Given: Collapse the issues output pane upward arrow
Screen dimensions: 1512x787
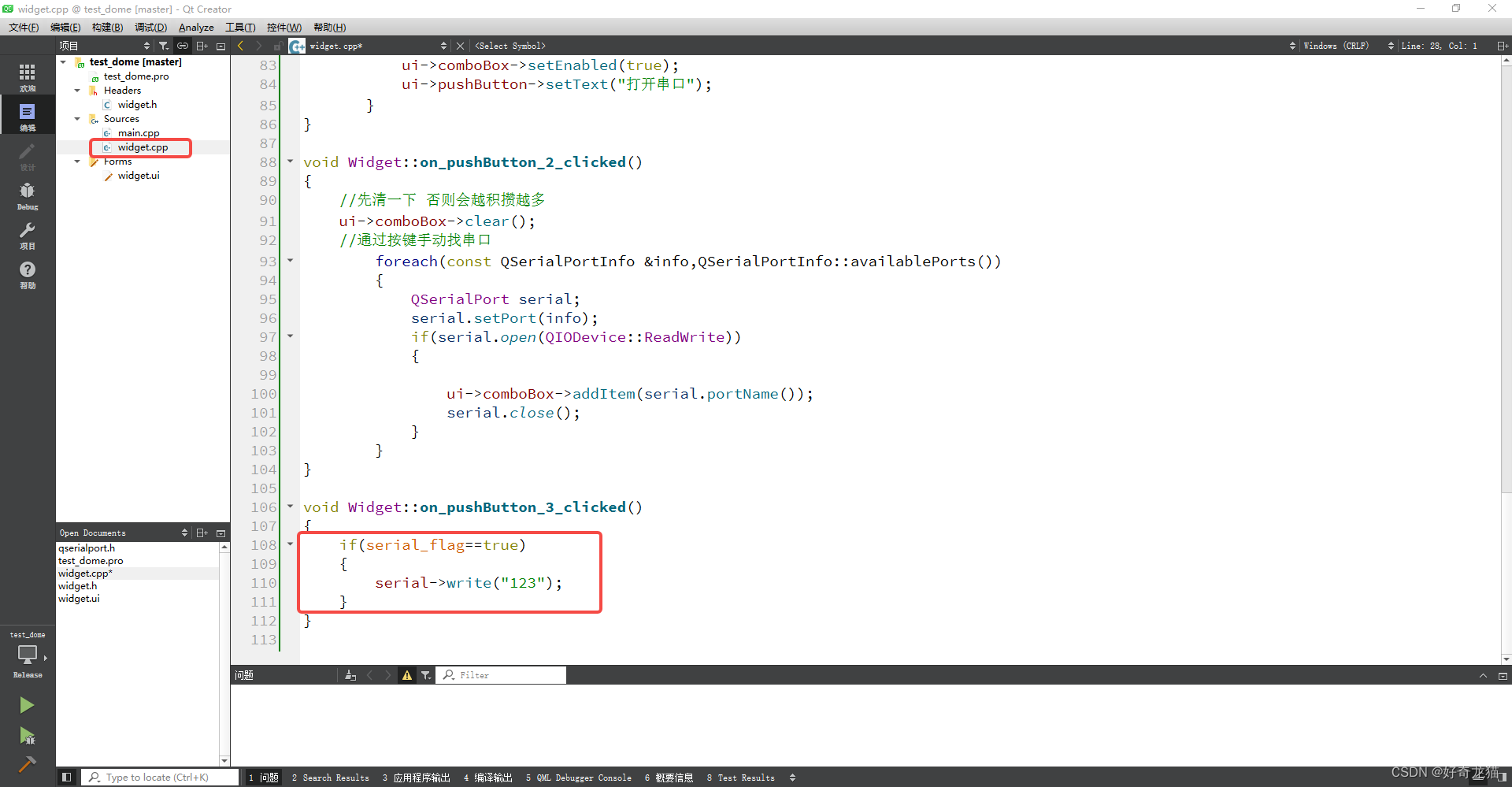Looking at the screenshot, I should coord(1483,675).
